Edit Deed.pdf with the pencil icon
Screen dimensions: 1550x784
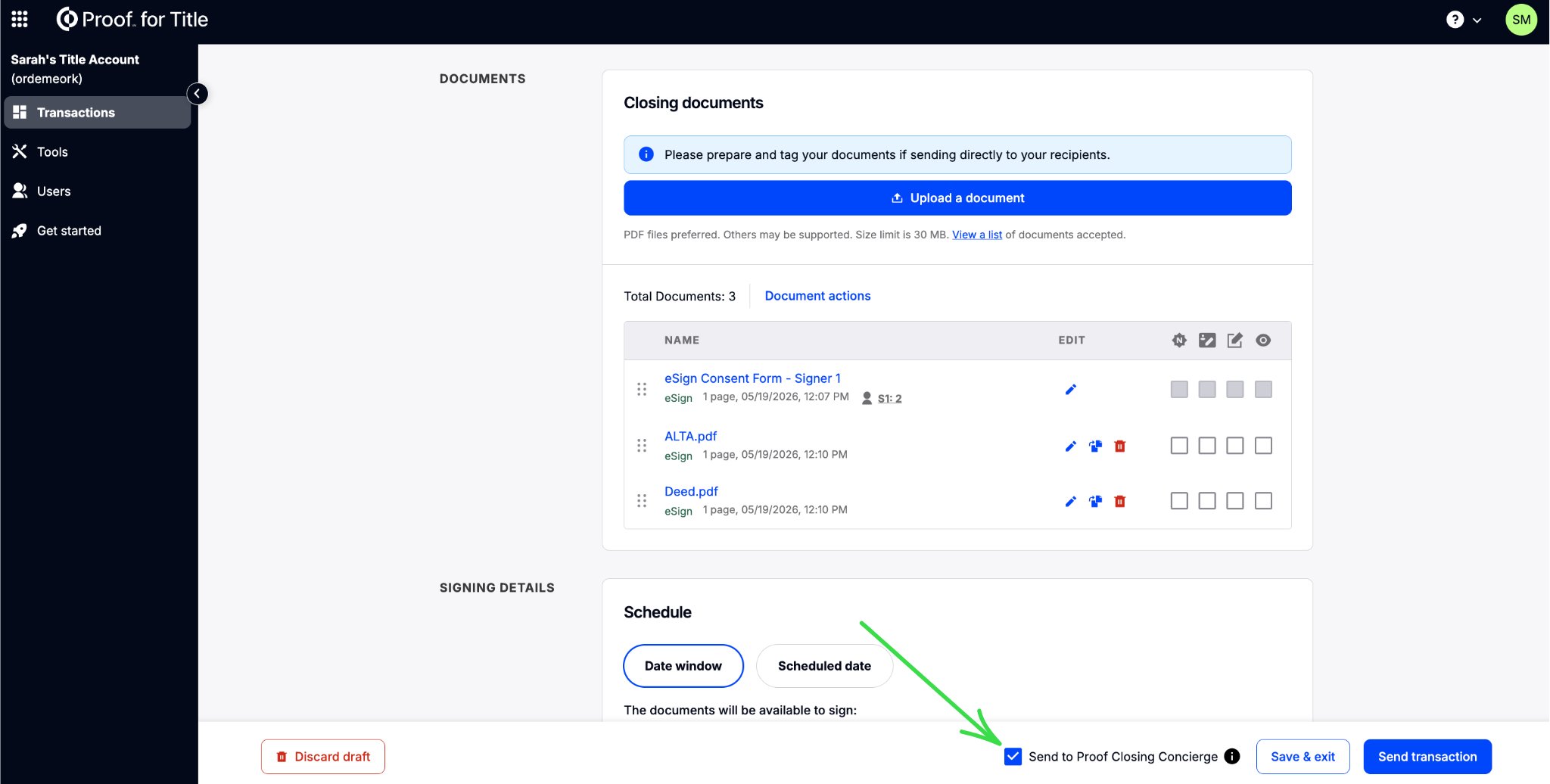(1071, 502)
